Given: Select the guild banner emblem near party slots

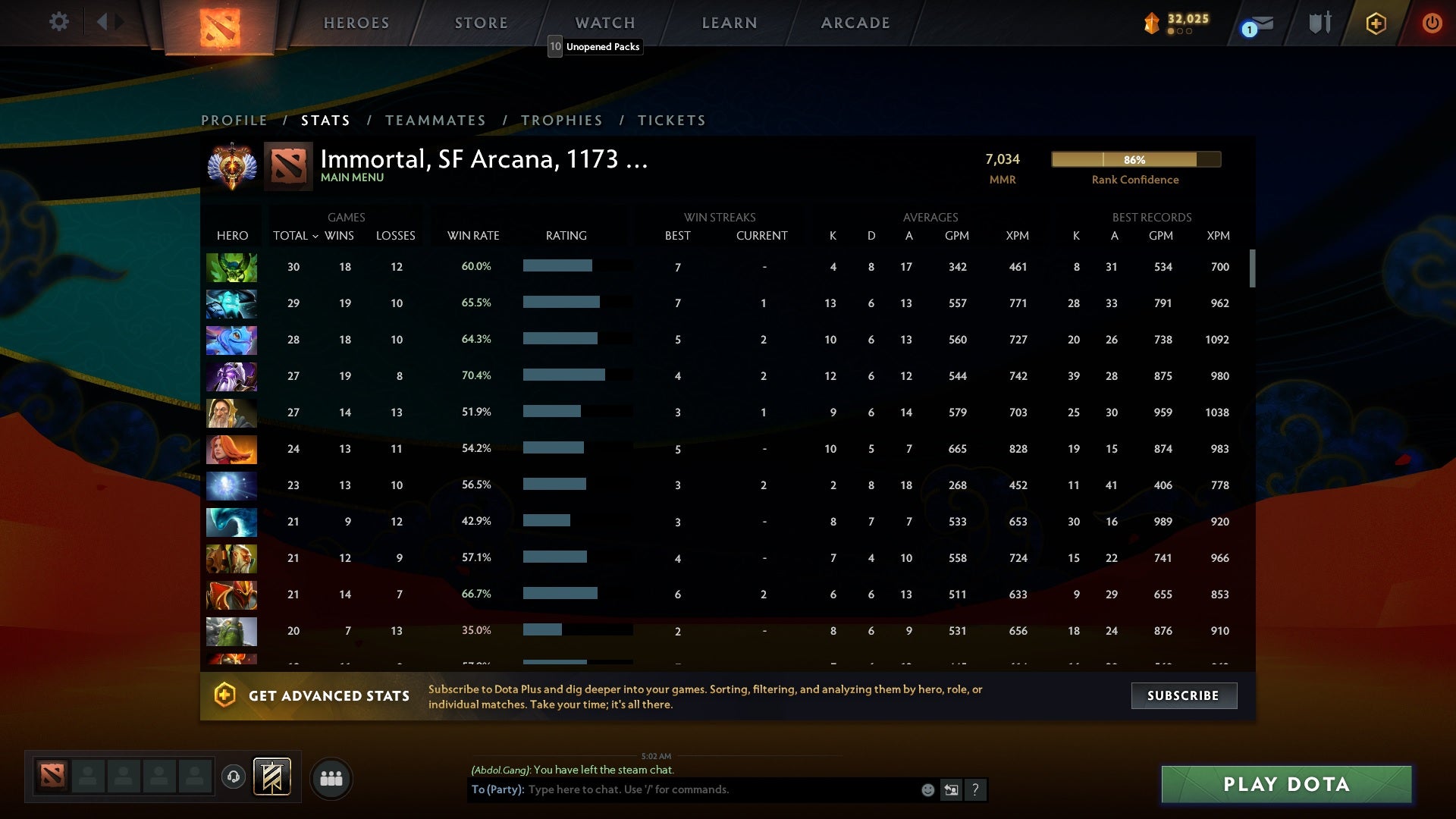Looking at the screenshot, I should [272, 777].
